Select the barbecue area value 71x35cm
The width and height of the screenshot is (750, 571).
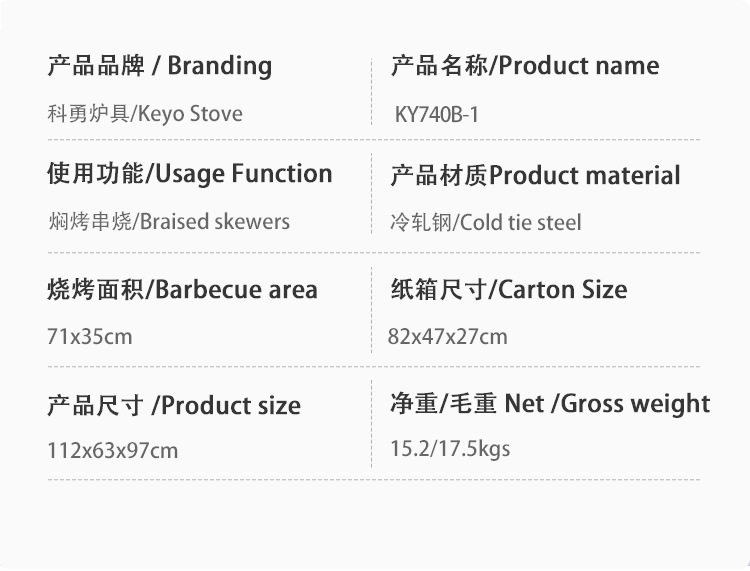coord(89,336)
